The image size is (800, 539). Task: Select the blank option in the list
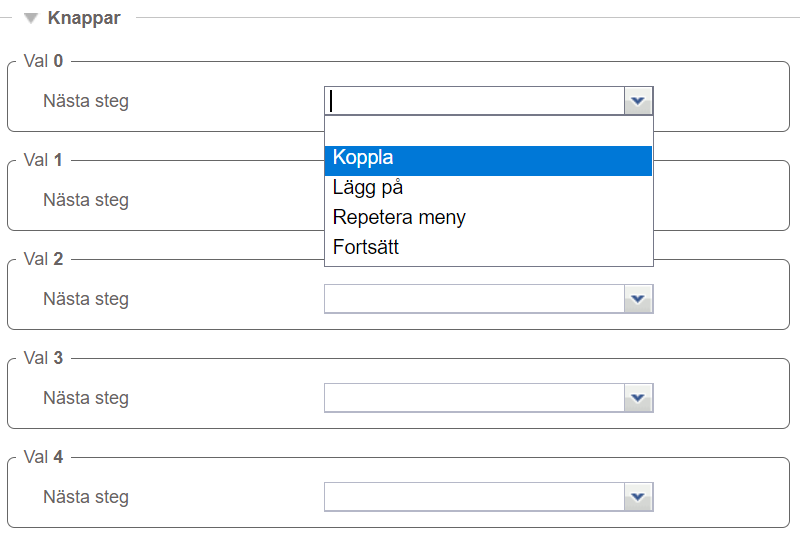coord(488,131)
